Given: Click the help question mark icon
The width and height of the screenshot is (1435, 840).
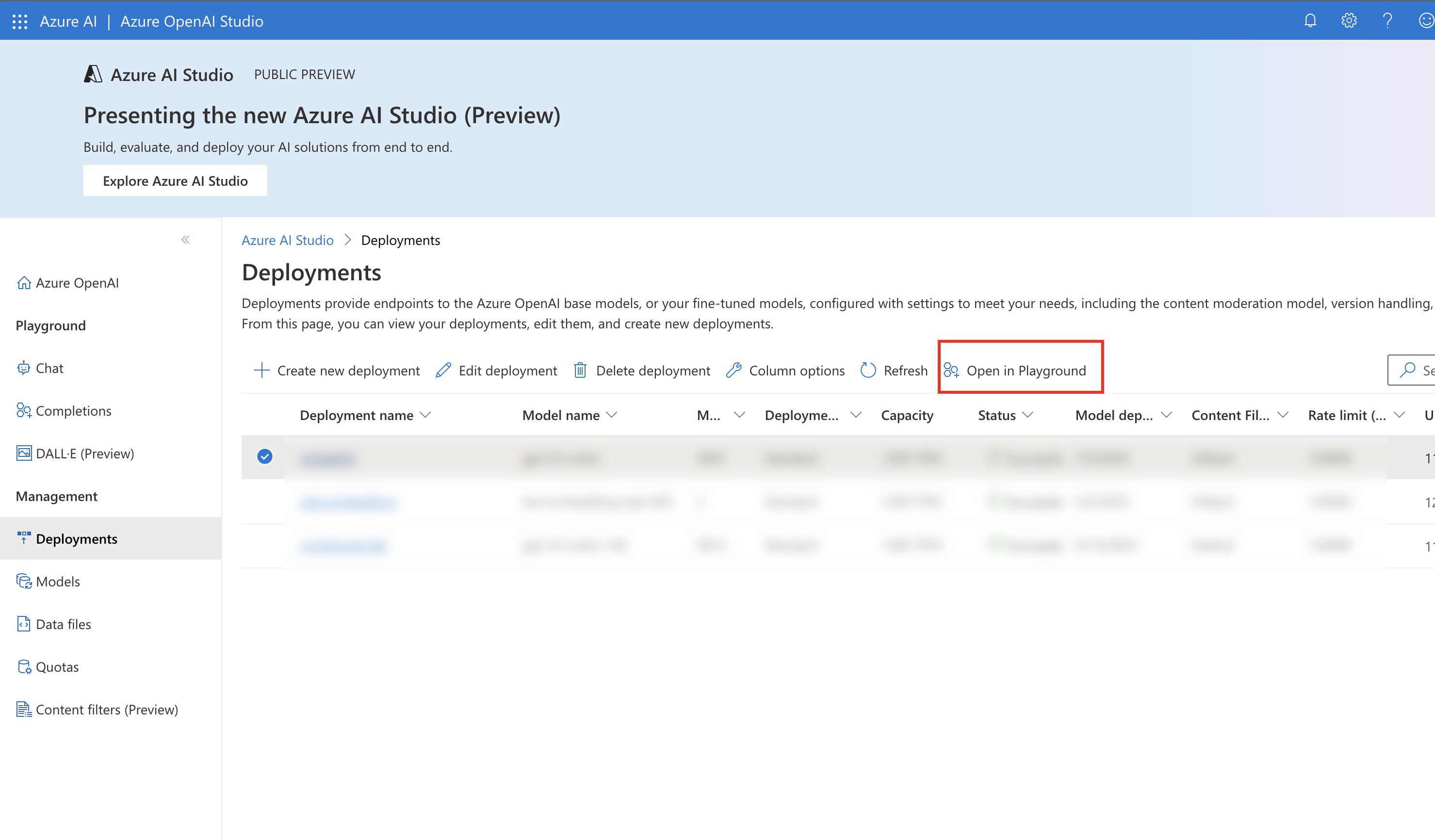Looking at the screenshot, I should 1387,21.
